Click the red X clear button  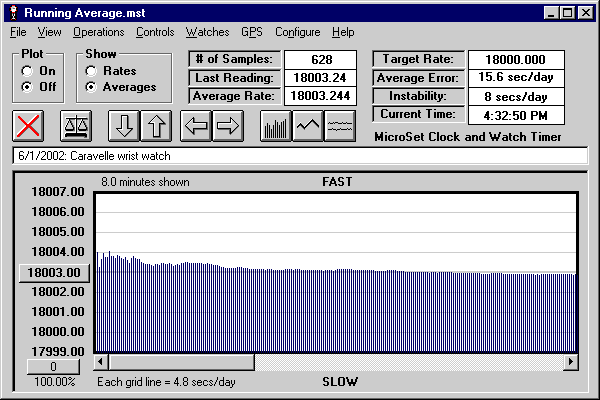[28, 126]
